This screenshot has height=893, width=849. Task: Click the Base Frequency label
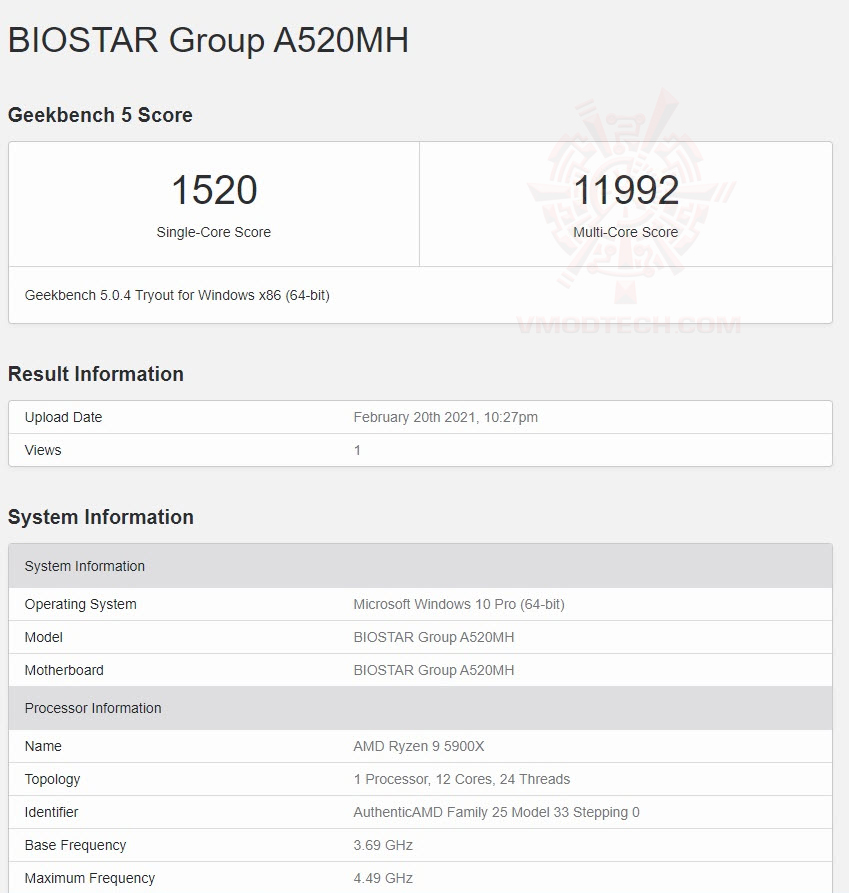(x=75, y=845)
